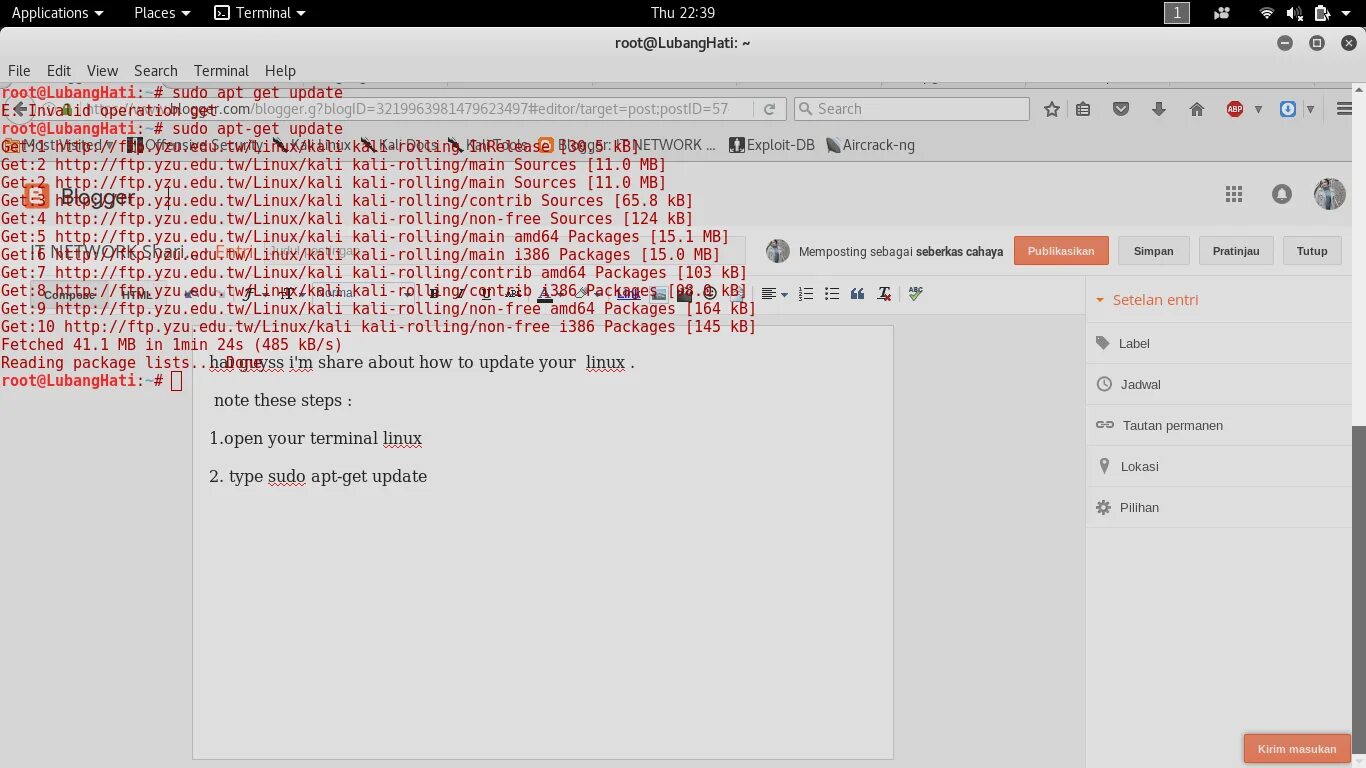Click text "note these steps :"

click(x=283, y=401)
